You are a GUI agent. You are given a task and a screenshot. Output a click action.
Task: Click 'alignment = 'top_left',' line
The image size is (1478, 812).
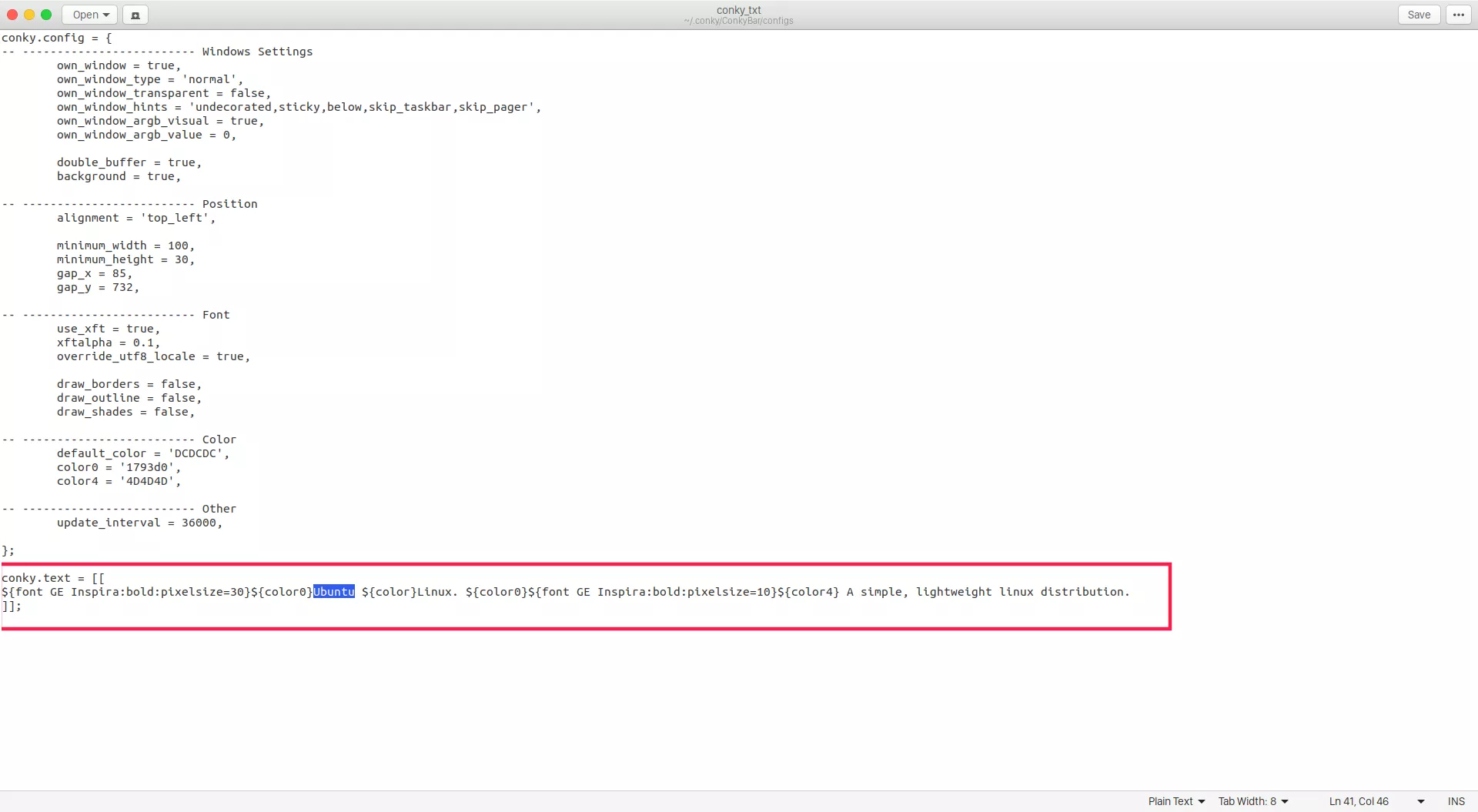pos(136,218)
